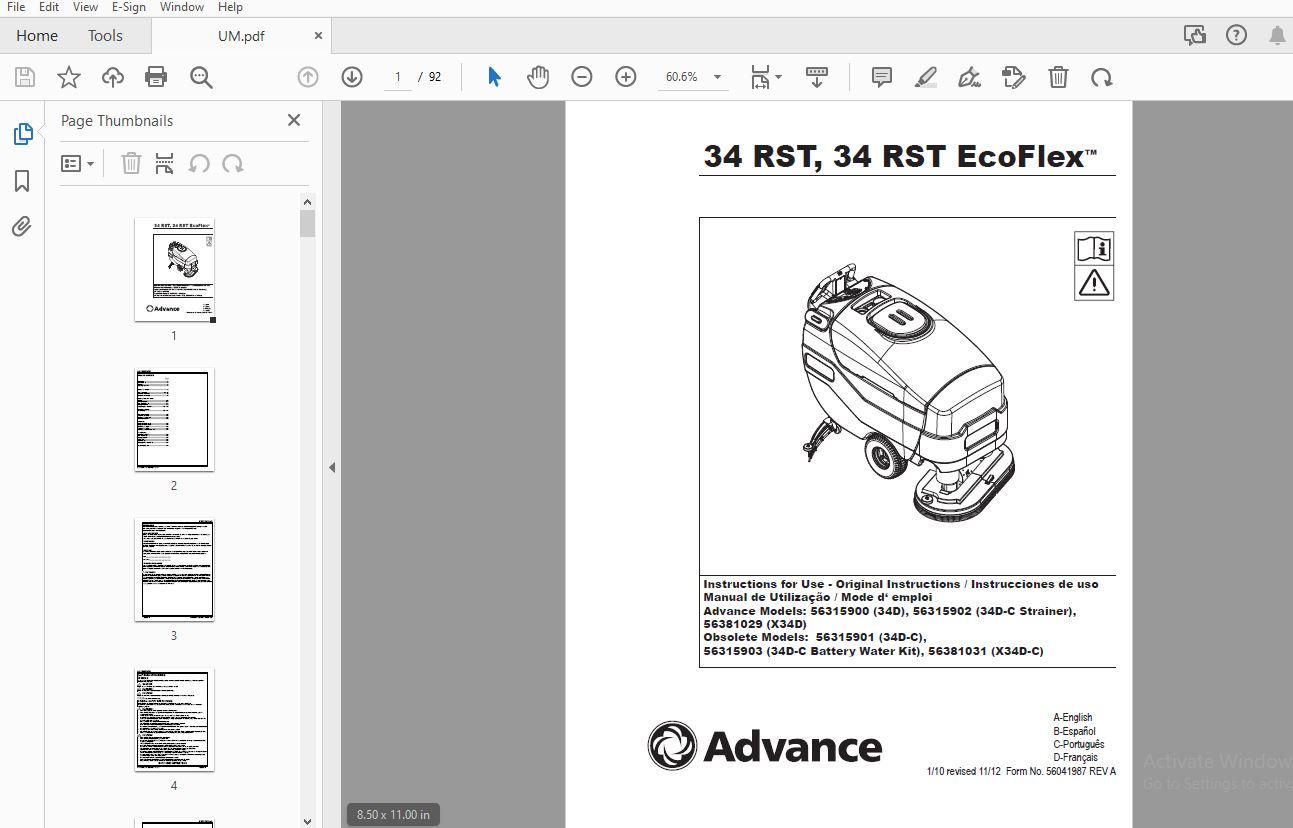Open the File menu
The height and width of the screenshot is (828, 1293).
16,7
